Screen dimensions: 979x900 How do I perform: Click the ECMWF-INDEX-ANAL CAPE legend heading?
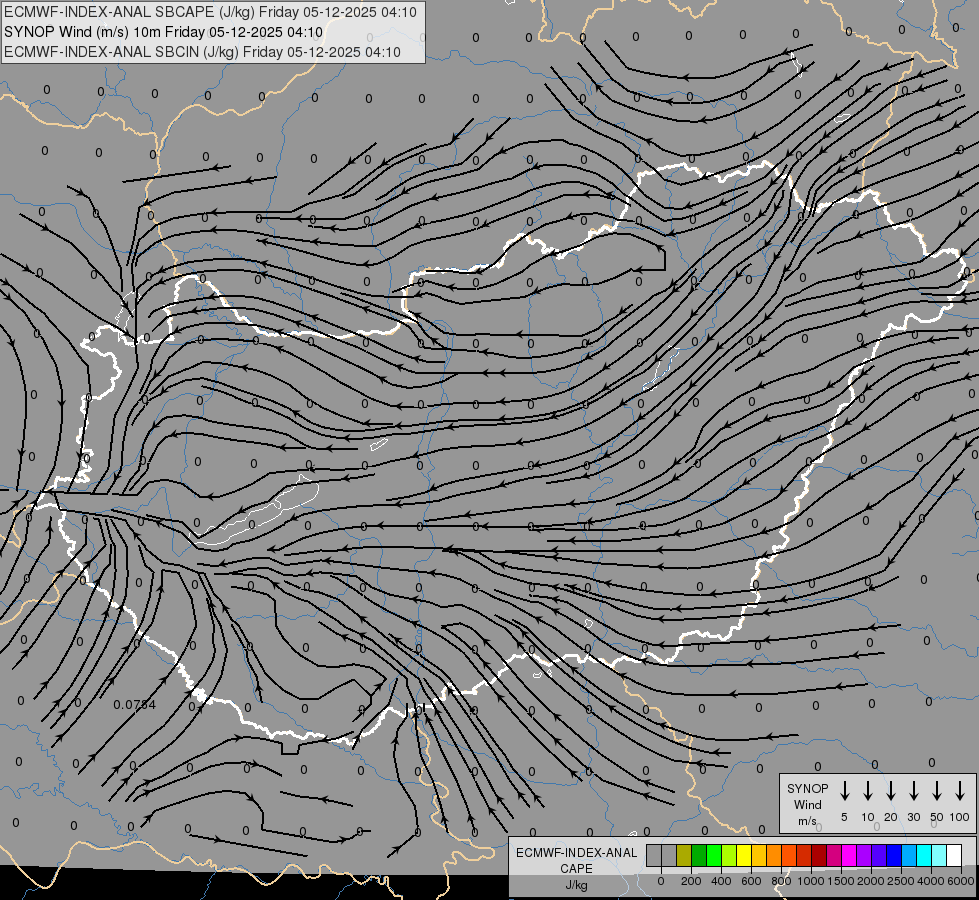click(x=576, y=861)
